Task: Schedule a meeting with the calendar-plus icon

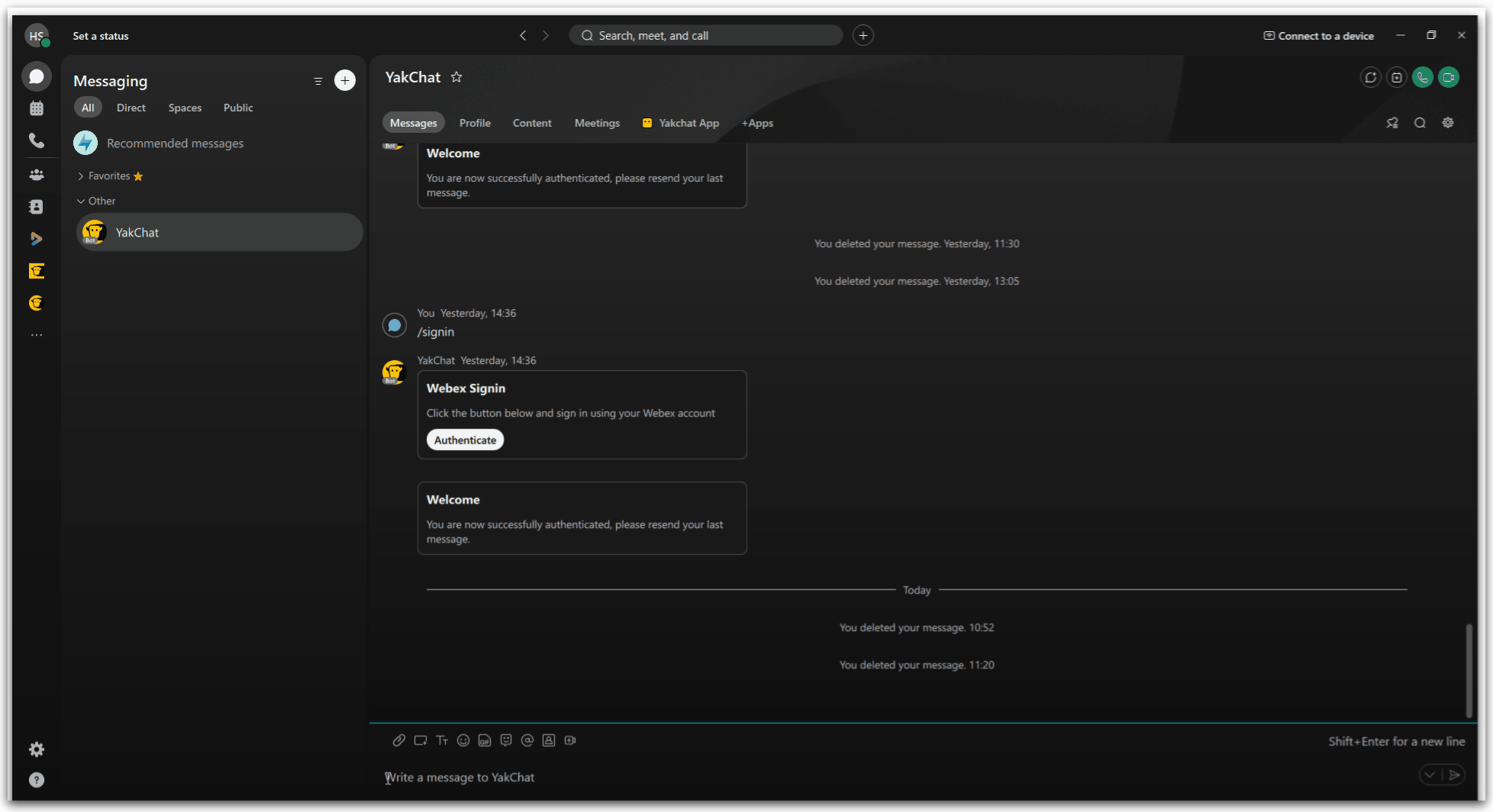Action: (1396, 77)
